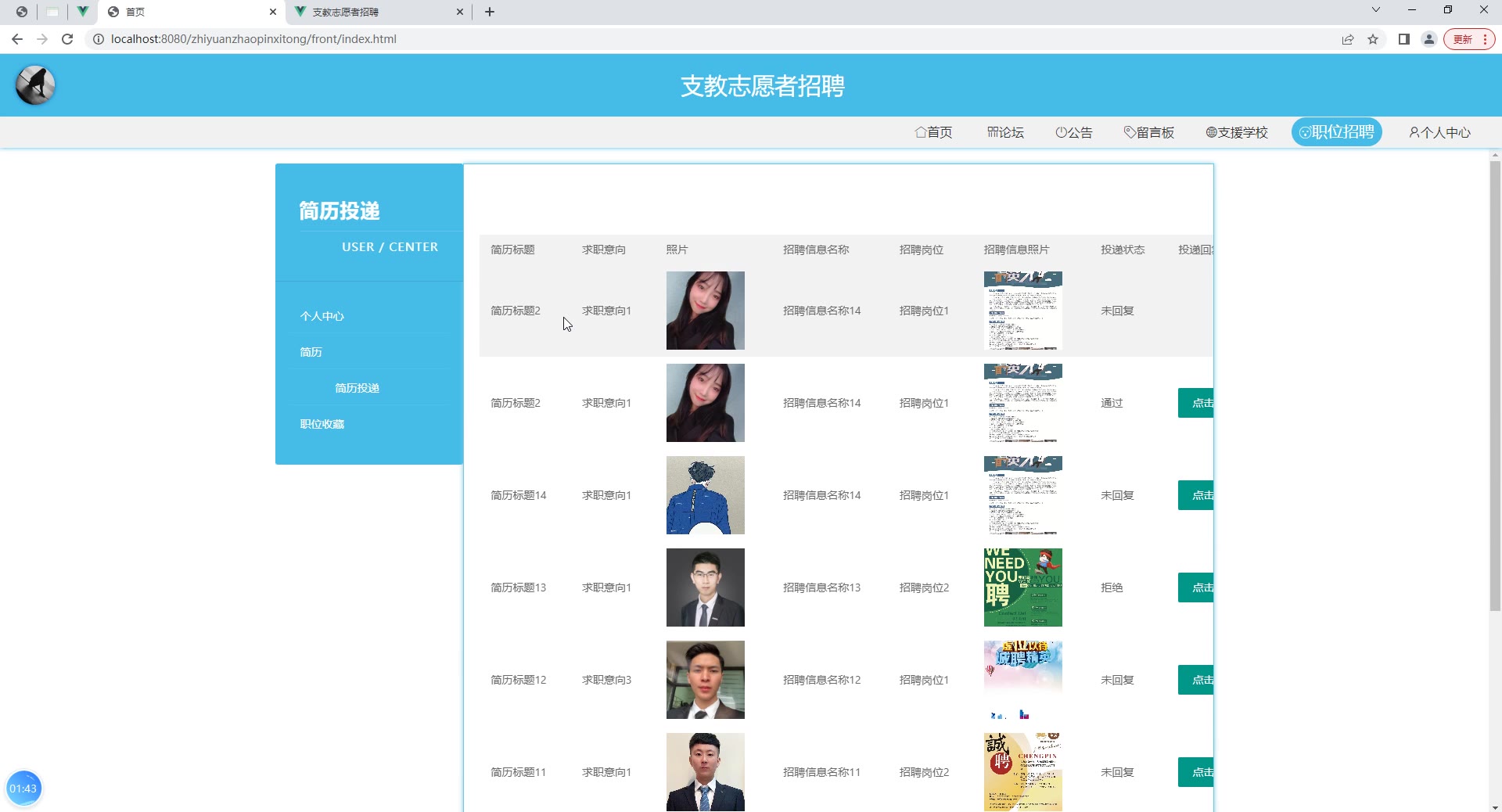Open the 首页 navigation menu item
Image resolution: width=1502 pixels, height=812 pixels.
[933, 132]
